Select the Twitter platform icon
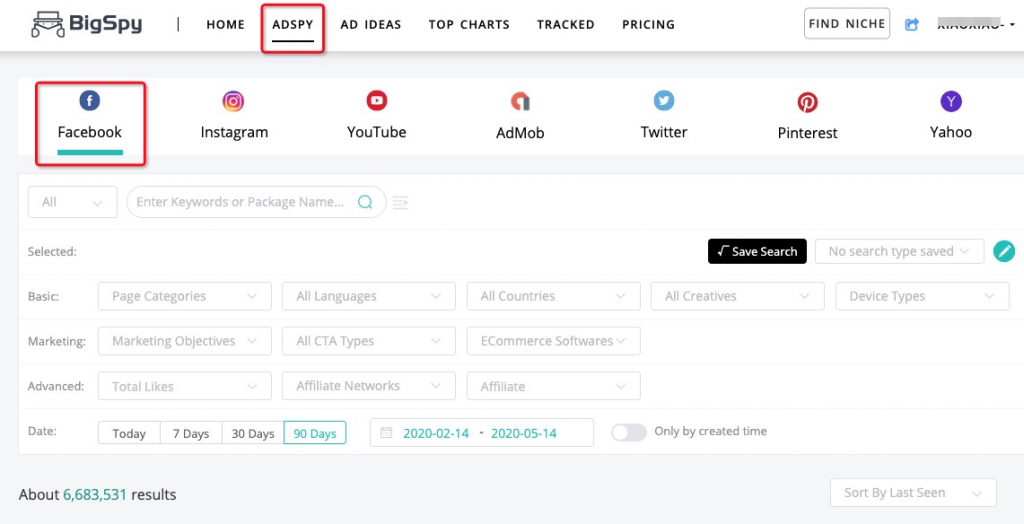The height and width of the screenshot is (524, 1024). click(x=664, y=101)
